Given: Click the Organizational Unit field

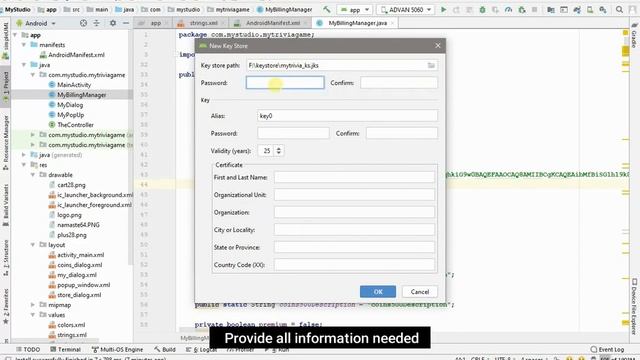Looking at the screenshot, I should tap(354, 195).
